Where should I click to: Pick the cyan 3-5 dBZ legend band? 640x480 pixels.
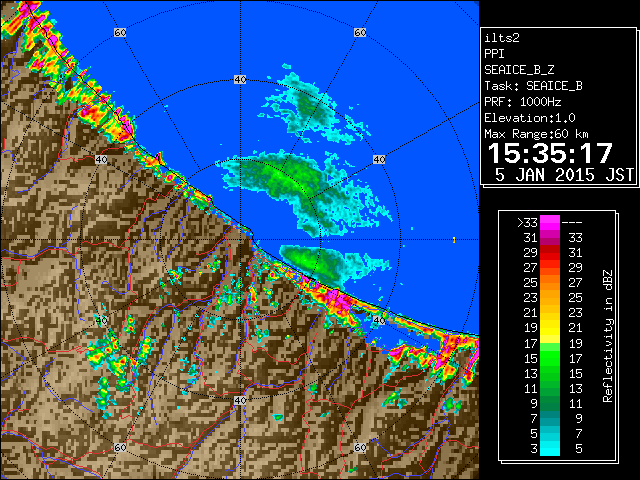click(x=550, y=449)
